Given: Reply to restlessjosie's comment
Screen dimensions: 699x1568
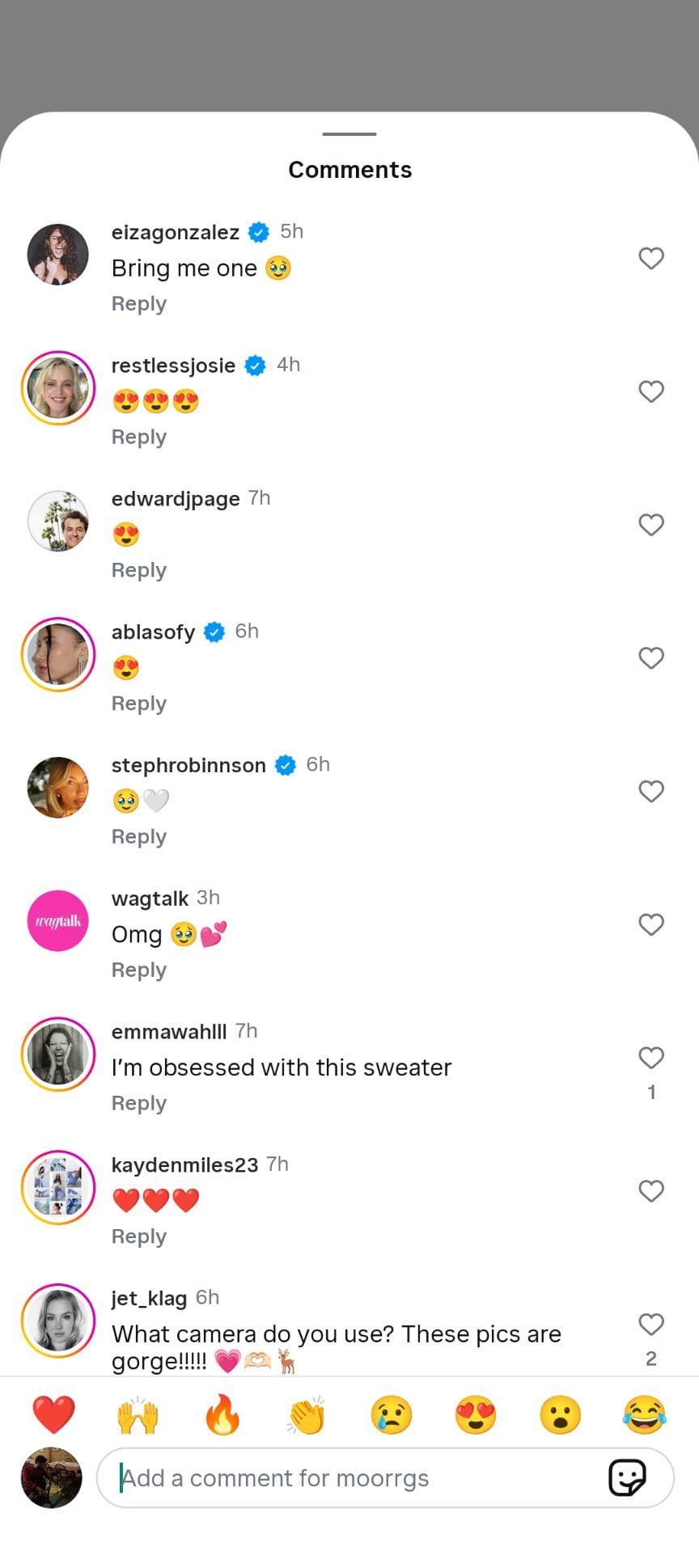Looking at the screenshot, I should pyautogui.click(x=138, y=437).
